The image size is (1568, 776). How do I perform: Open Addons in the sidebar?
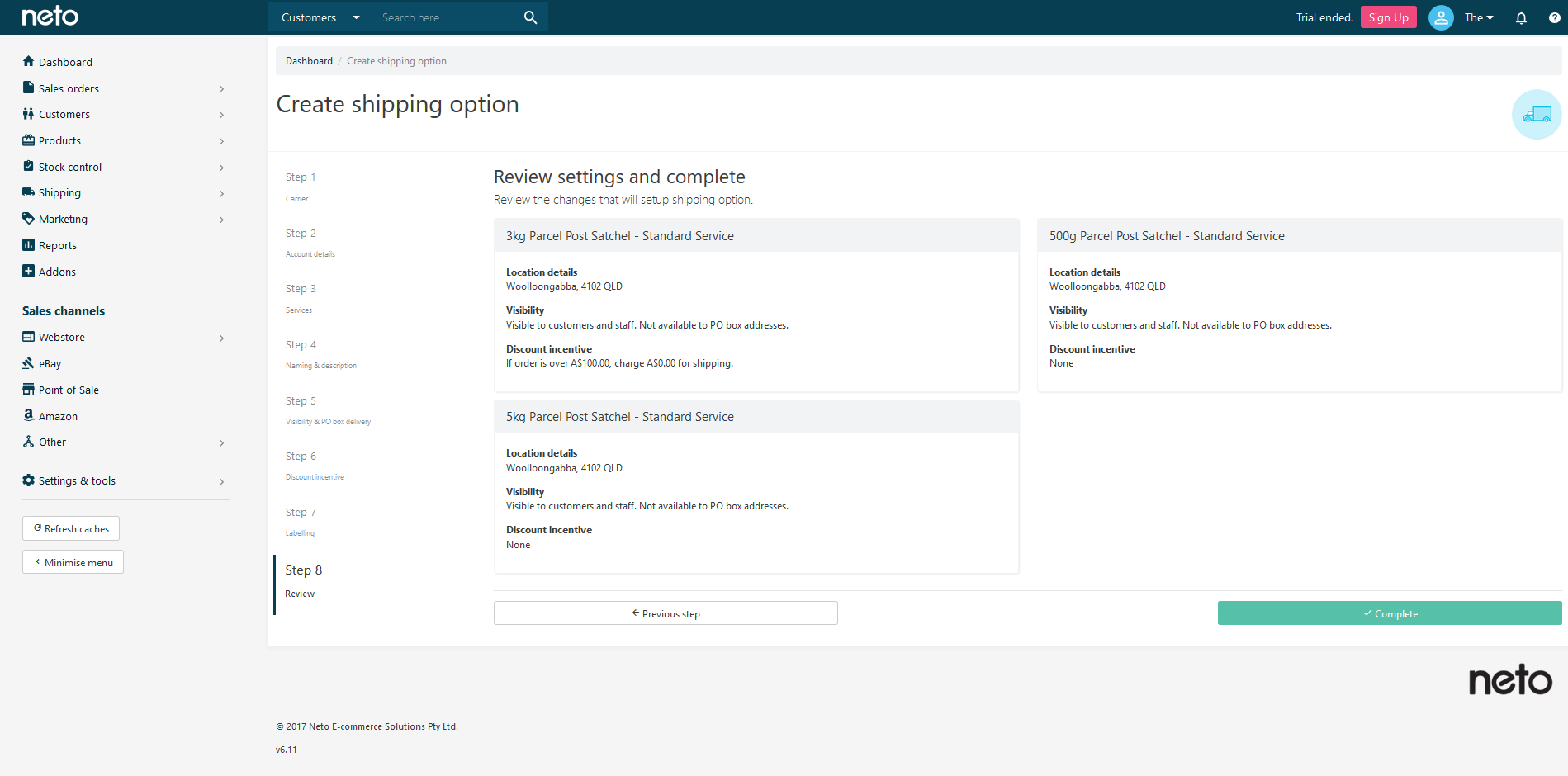(57, 272)
